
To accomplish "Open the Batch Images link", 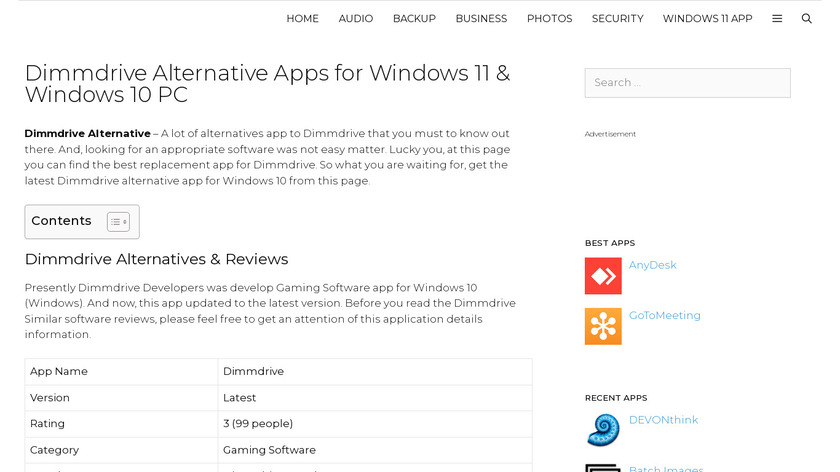I will (x=666, y=469).
